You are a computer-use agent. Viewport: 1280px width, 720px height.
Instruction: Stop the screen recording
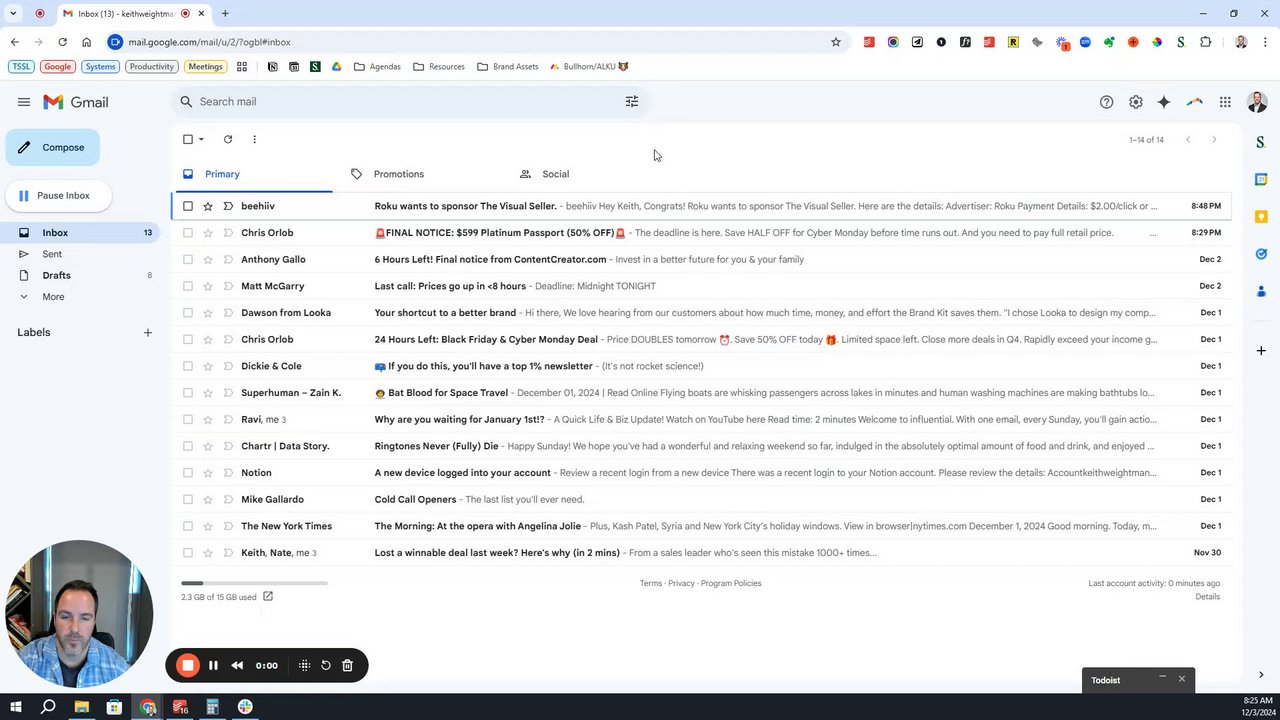(188, 665)
